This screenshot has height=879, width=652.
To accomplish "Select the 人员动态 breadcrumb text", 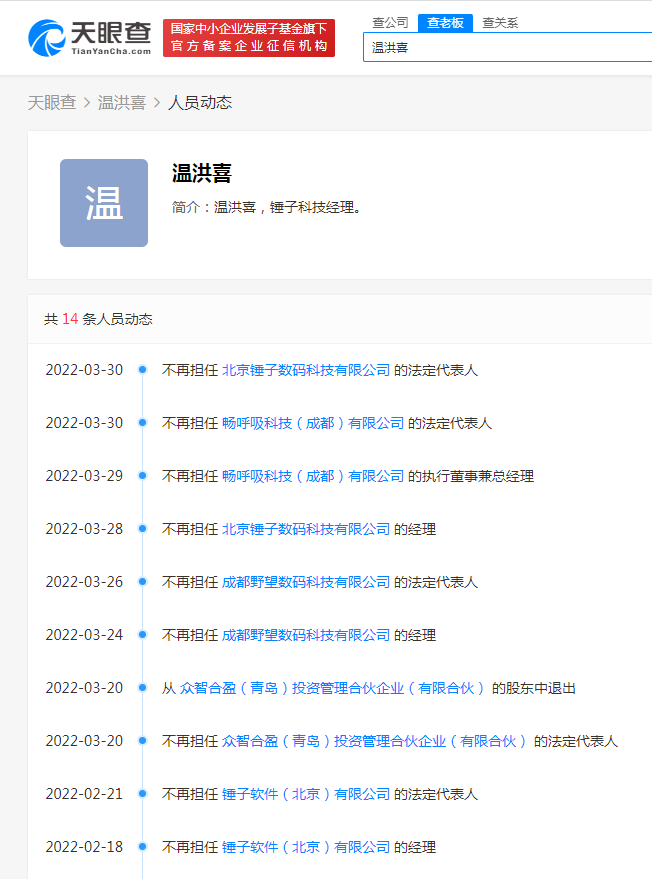I will tap(200, 103).
